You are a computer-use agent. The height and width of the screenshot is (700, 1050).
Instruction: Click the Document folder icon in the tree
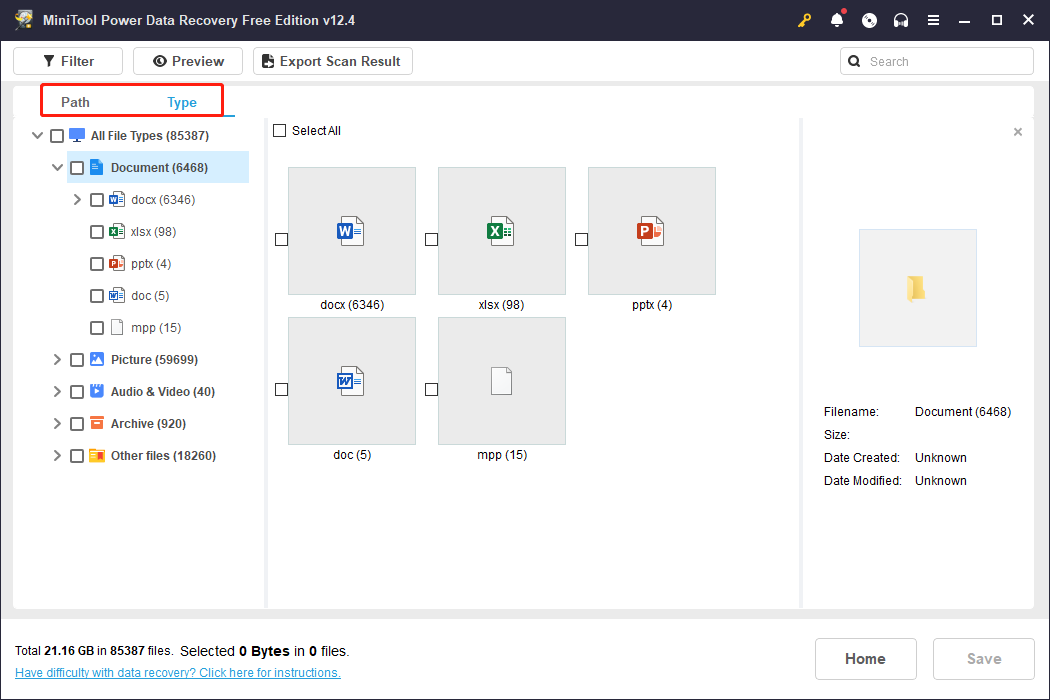[96, 167]
